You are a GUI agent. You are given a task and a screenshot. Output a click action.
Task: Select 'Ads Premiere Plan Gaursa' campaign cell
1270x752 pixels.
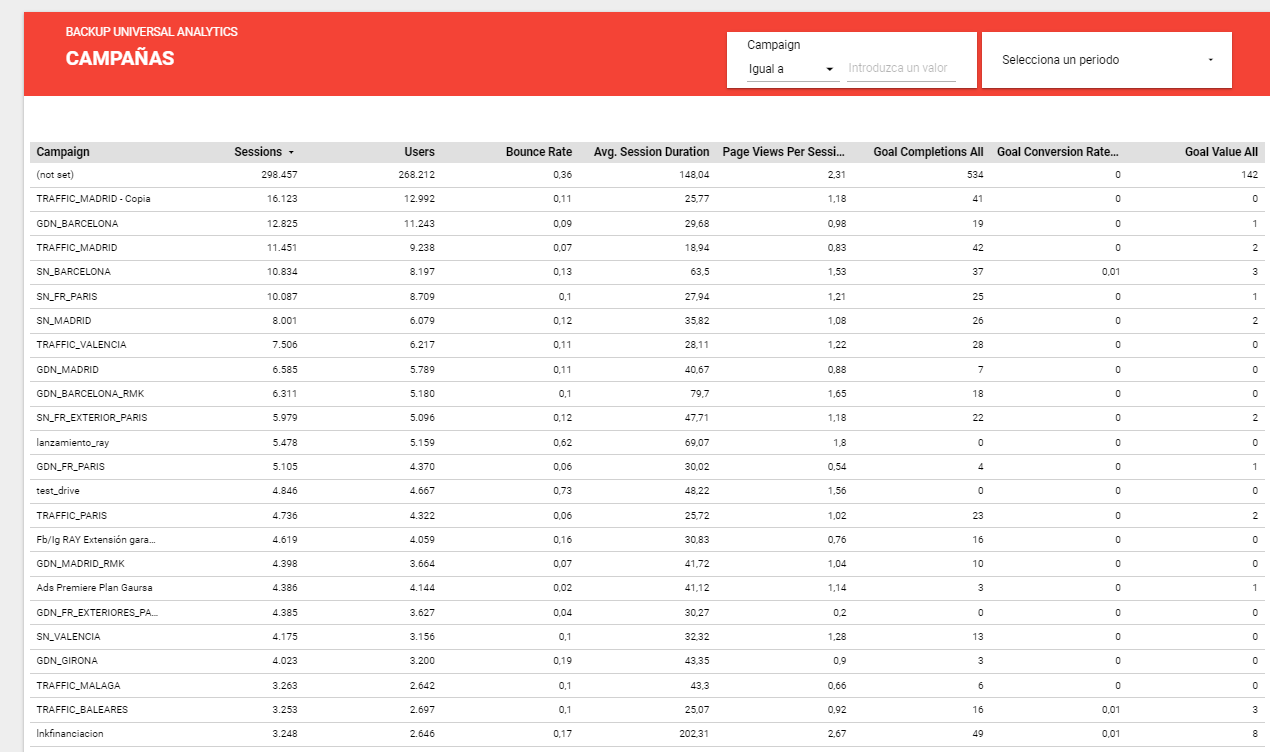tap(94, 587)
